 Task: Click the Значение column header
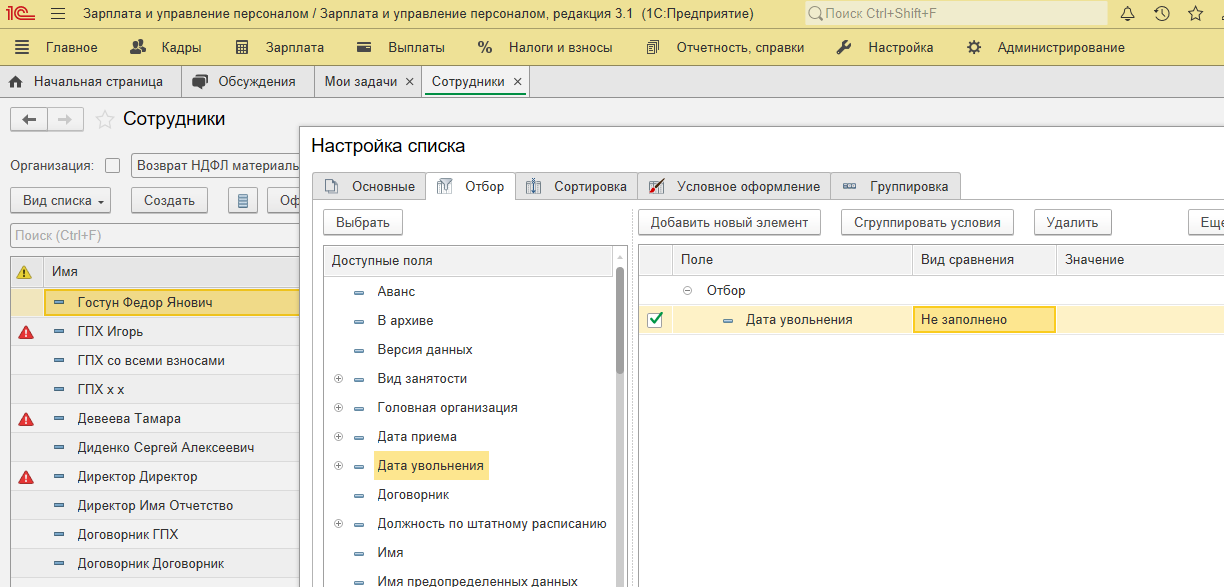point(1140,260)
